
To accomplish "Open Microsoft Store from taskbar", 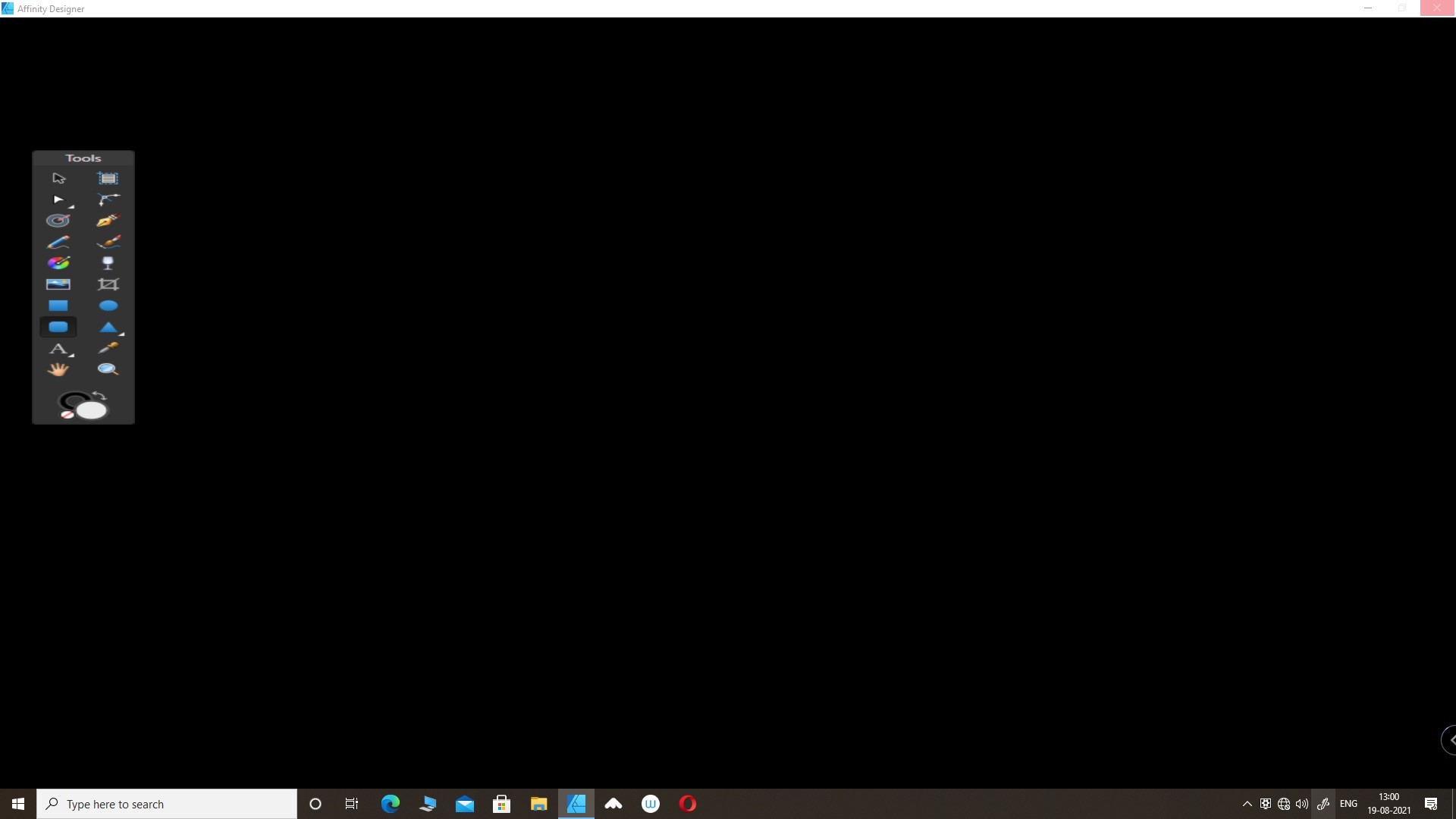I will point(501,804).
